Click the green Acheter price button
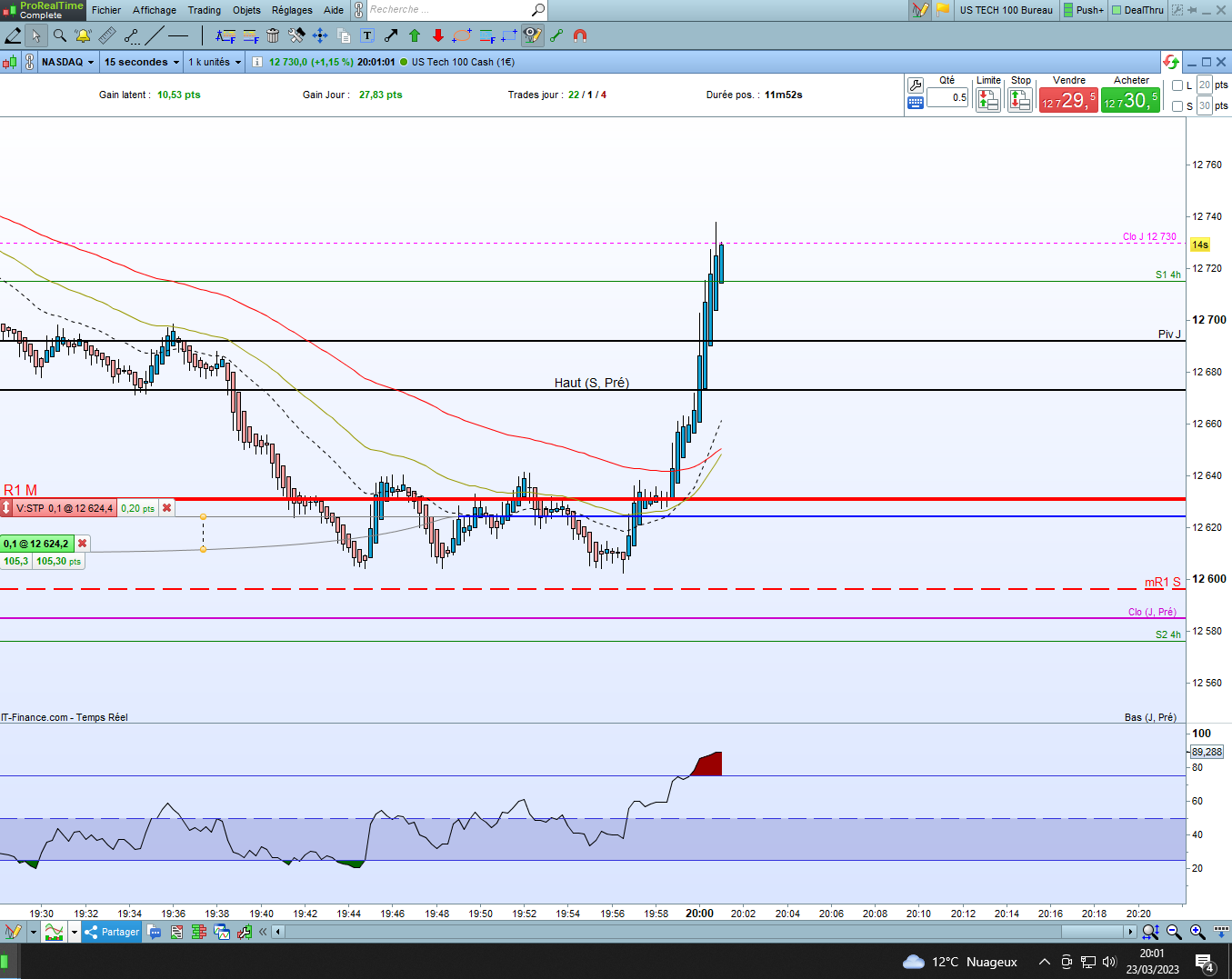Screen dimensions: 1232x979 [x=1131, y=100]
